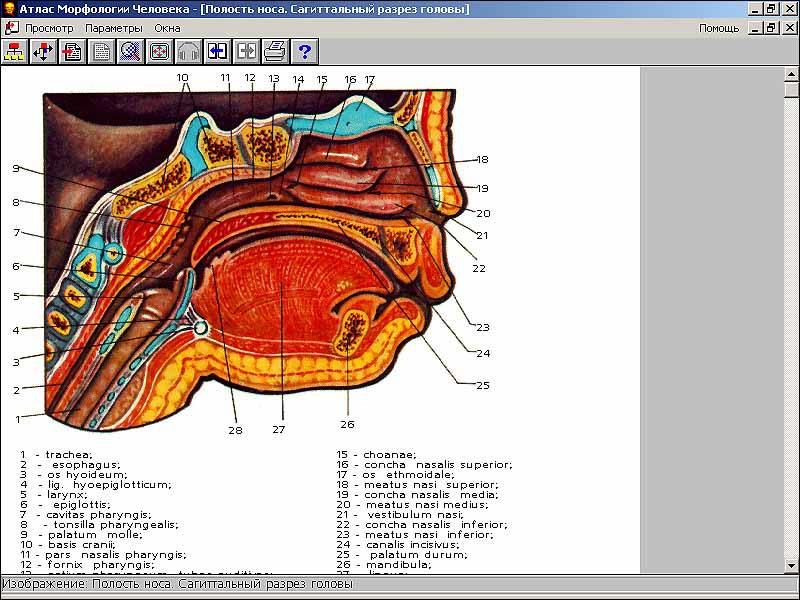Open the Просмотр menu
The width and height of the screenshot is (800, 600).
49,28
